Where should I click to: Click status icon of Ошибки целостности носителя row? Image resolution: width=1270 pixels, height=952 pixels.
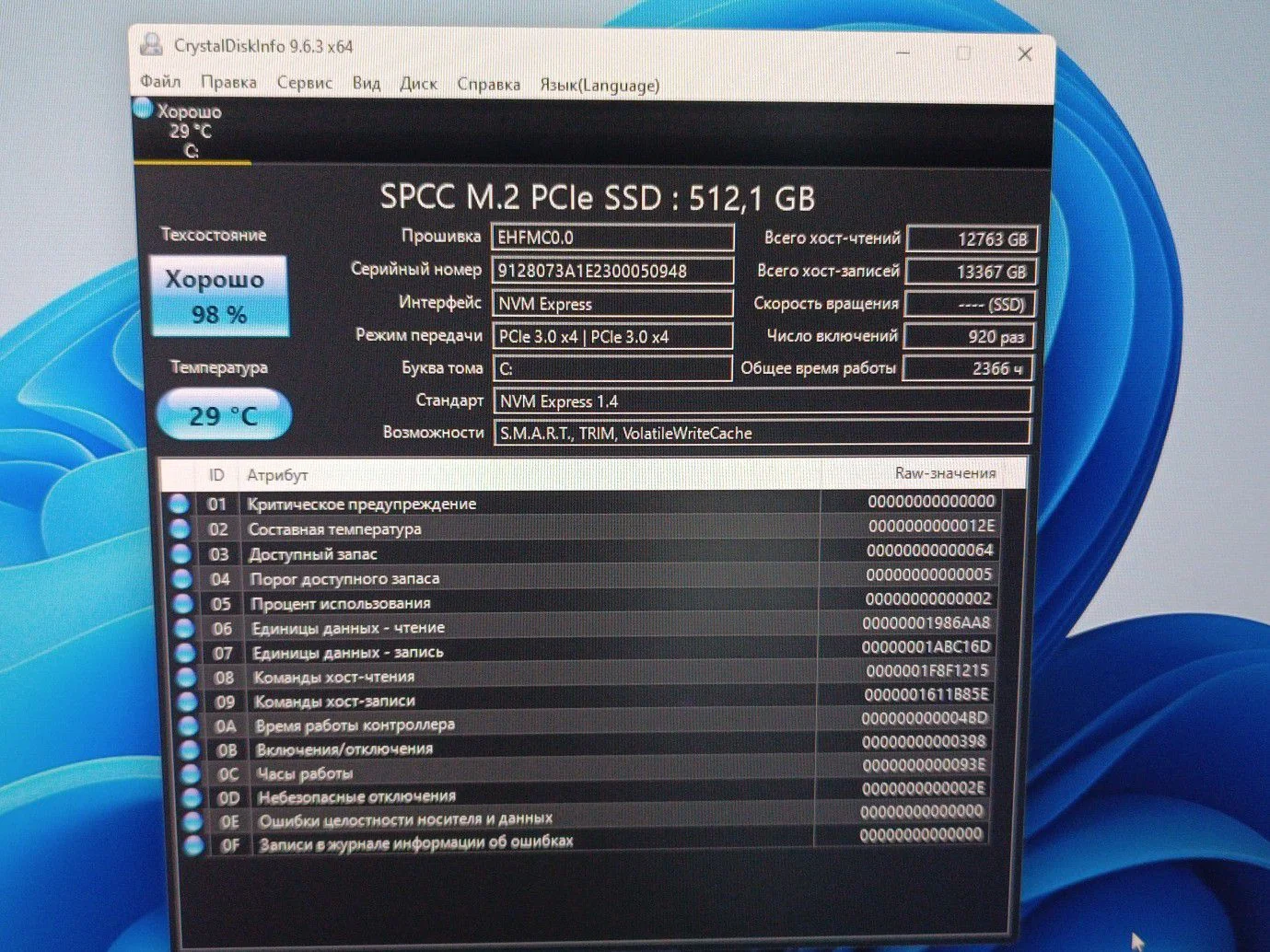192,821
